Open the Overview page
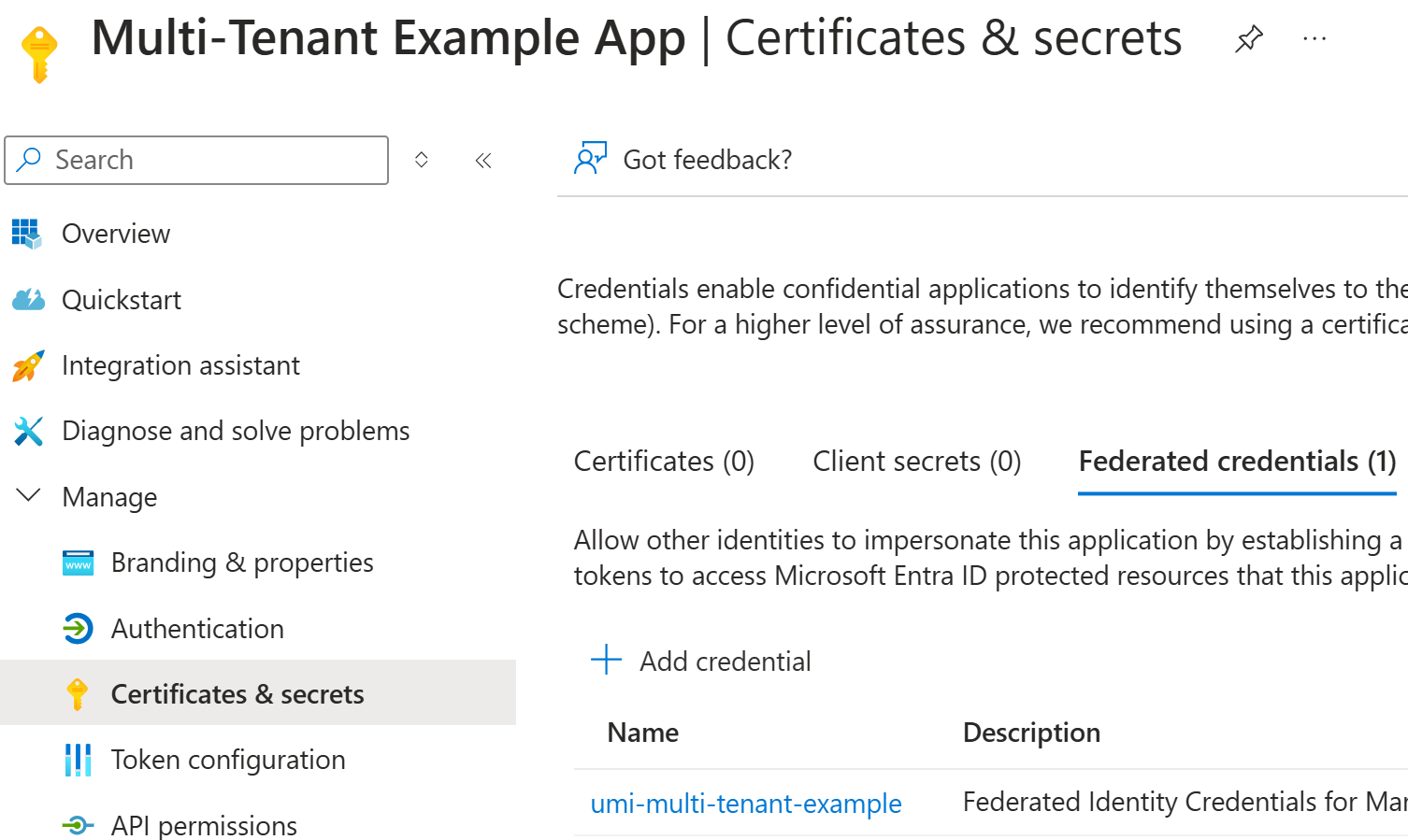The width and height of the screenshot is (1408, 840). click(x=116, y=234)
